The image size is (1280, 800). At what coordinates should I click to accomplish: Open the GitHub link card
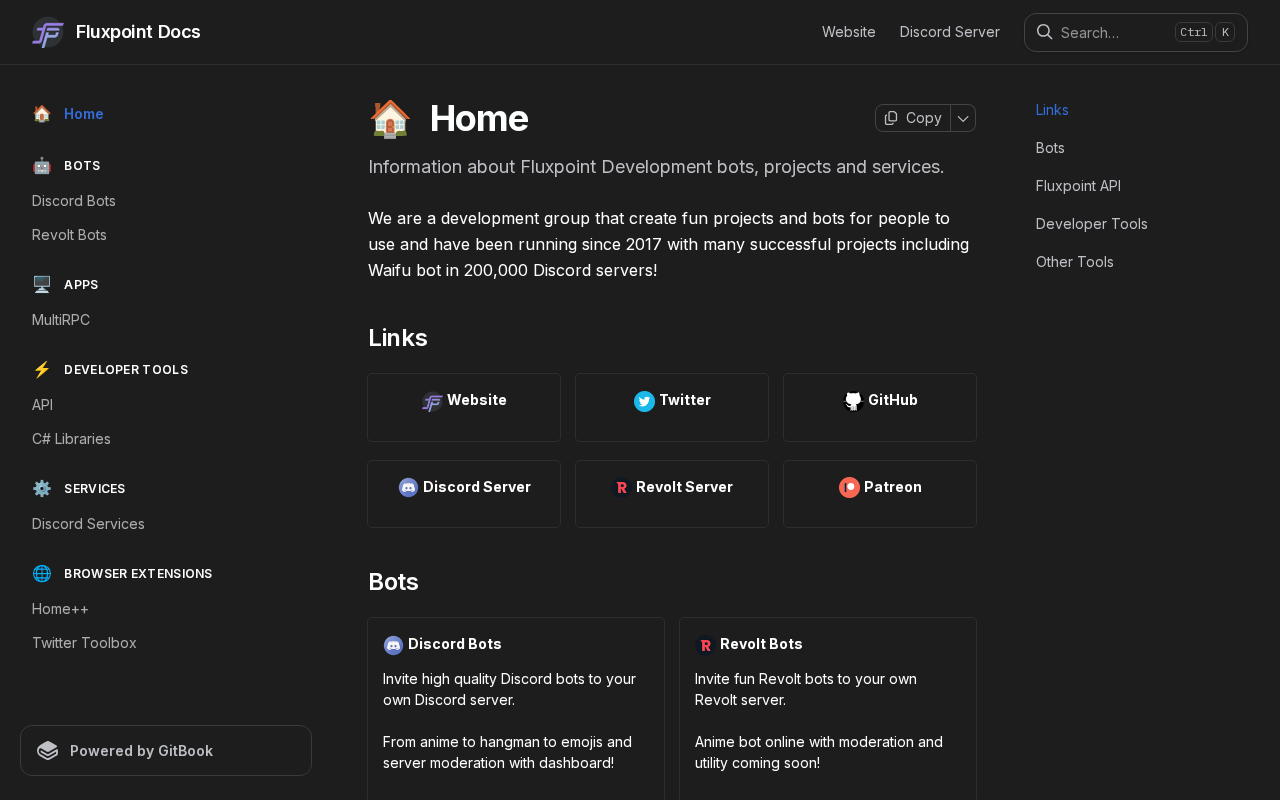[880, 407]
